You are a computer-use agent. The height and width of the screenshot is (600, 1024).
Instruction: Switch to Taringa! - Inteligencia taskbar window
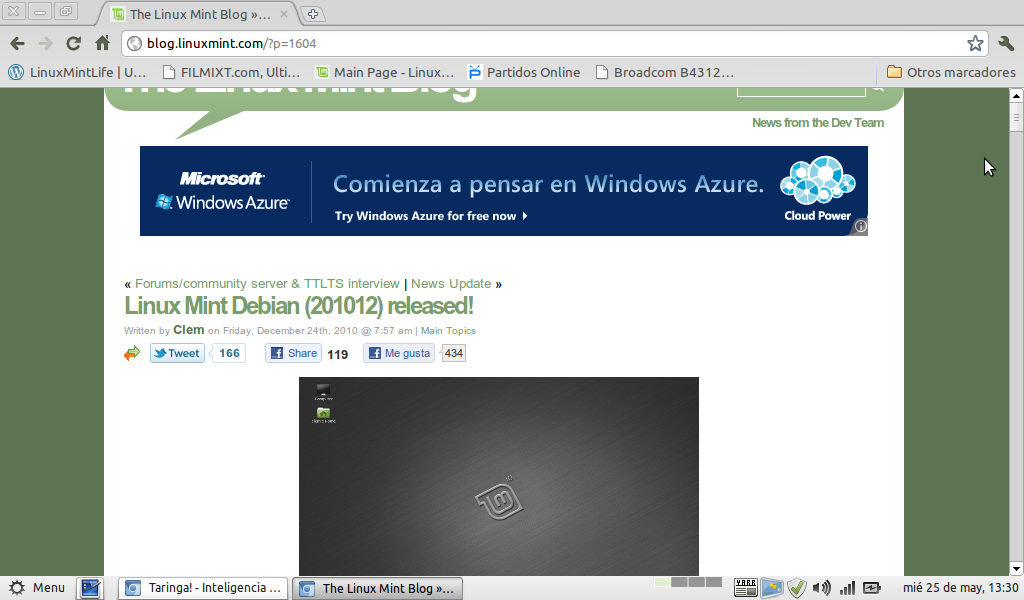(x=203, y=588)
